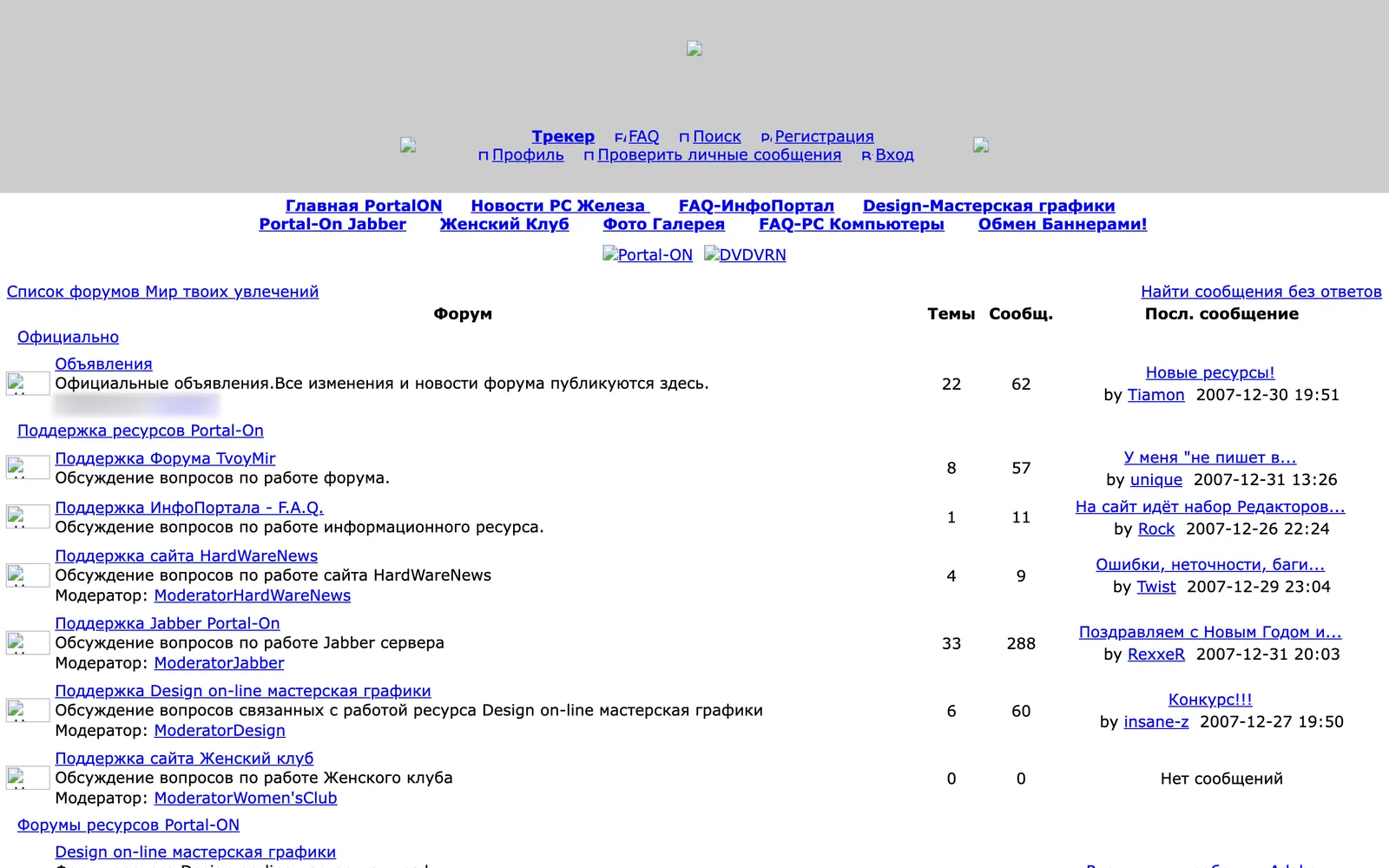The height and width of the screenshot is (868, 1389).
Task: Open Женский Клуб link
Action: click(x=504, y=224)
